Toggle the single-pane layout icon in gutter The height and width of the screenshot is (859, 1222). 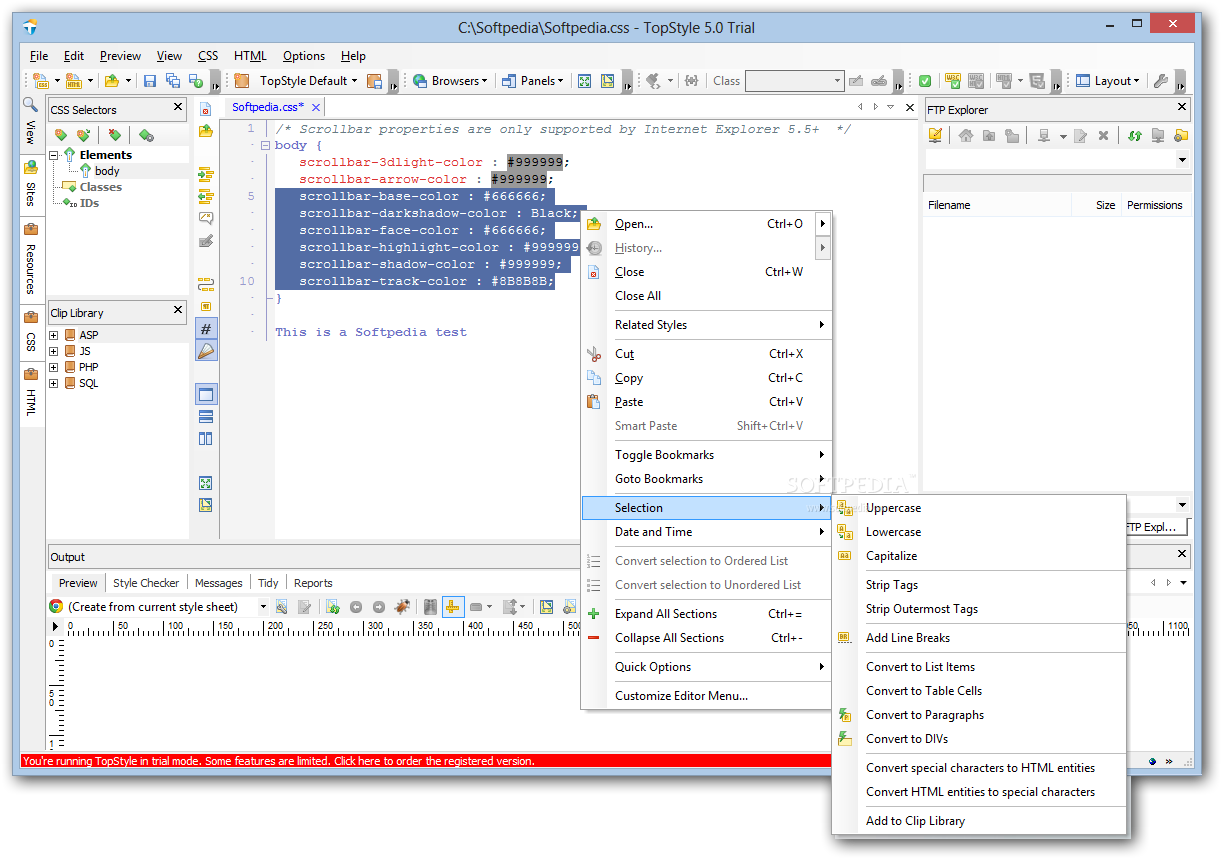point(206,394)
